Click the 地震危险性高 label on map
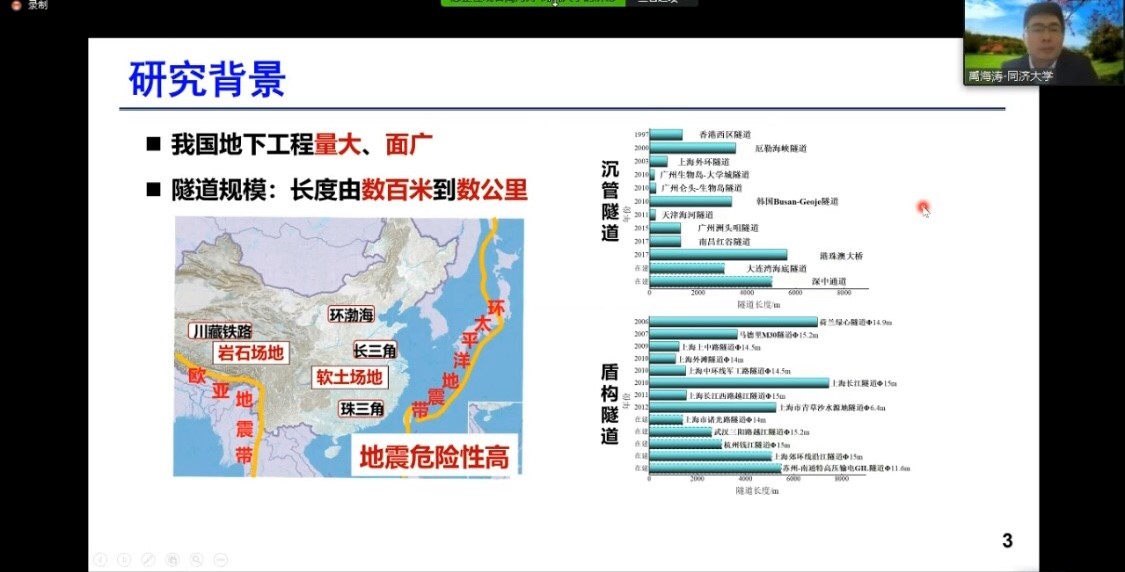This screenshot has height=572, width=1125. (x=434, y=458)
